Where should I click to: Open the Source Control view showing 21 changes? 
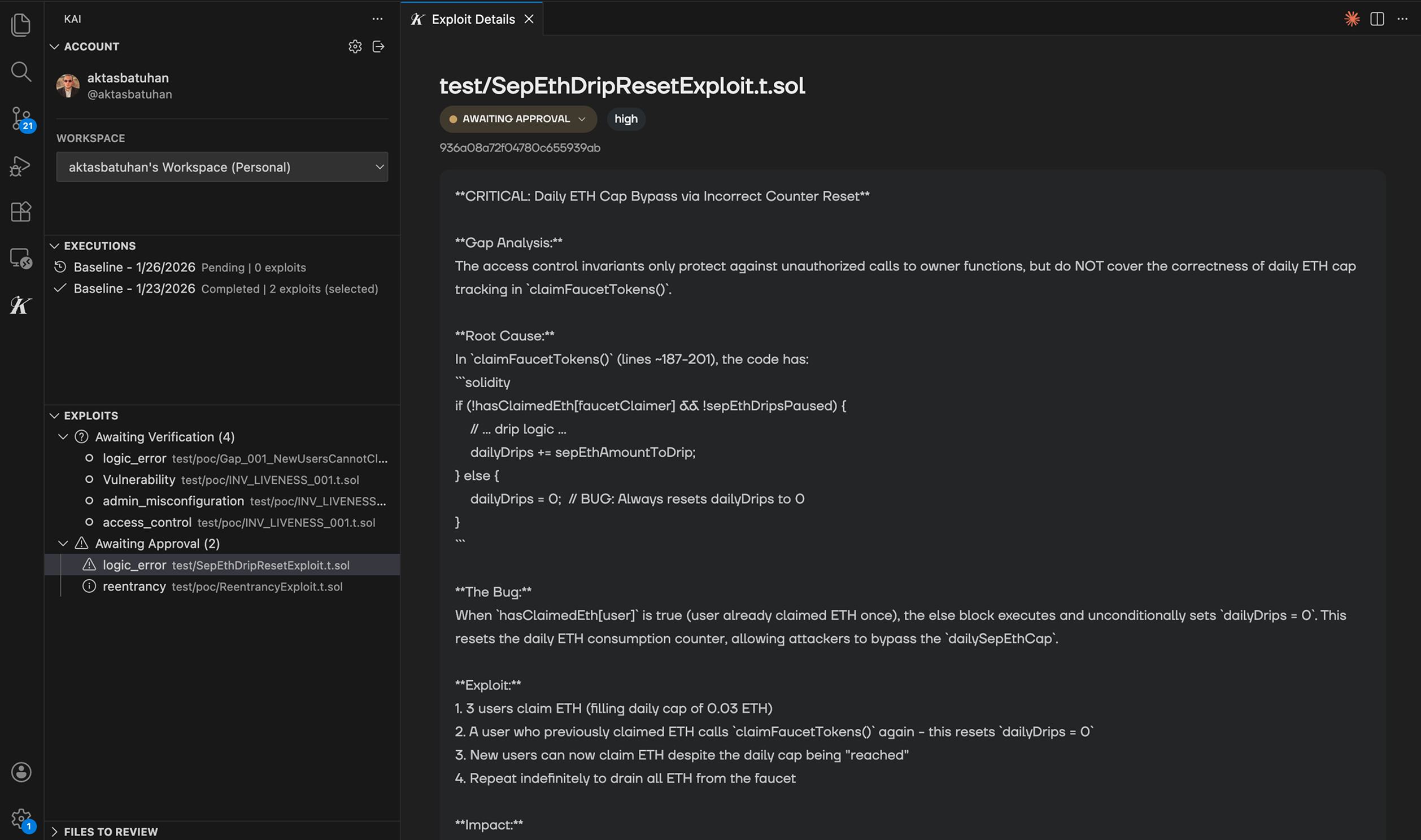click(20, 118)
